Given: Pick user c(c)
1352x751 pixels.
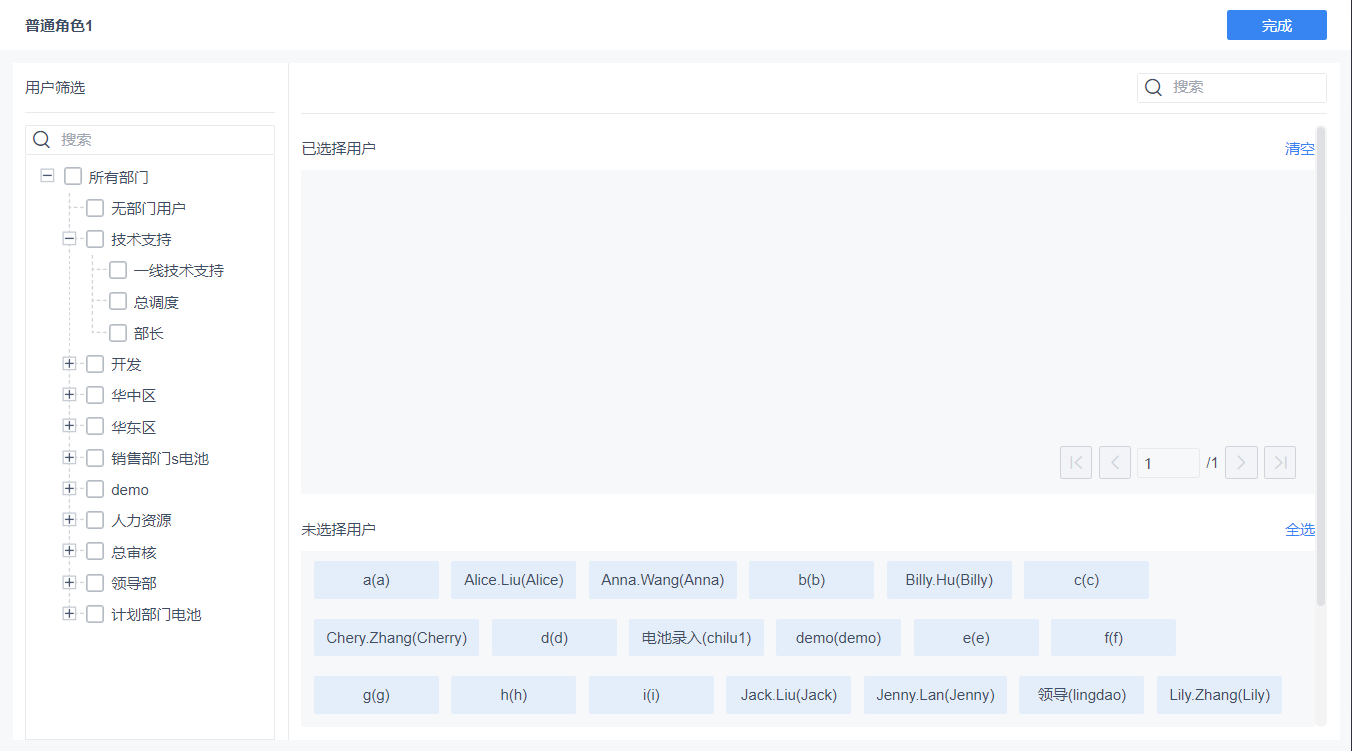Looking at the screenshot, I should point(1086,580).
